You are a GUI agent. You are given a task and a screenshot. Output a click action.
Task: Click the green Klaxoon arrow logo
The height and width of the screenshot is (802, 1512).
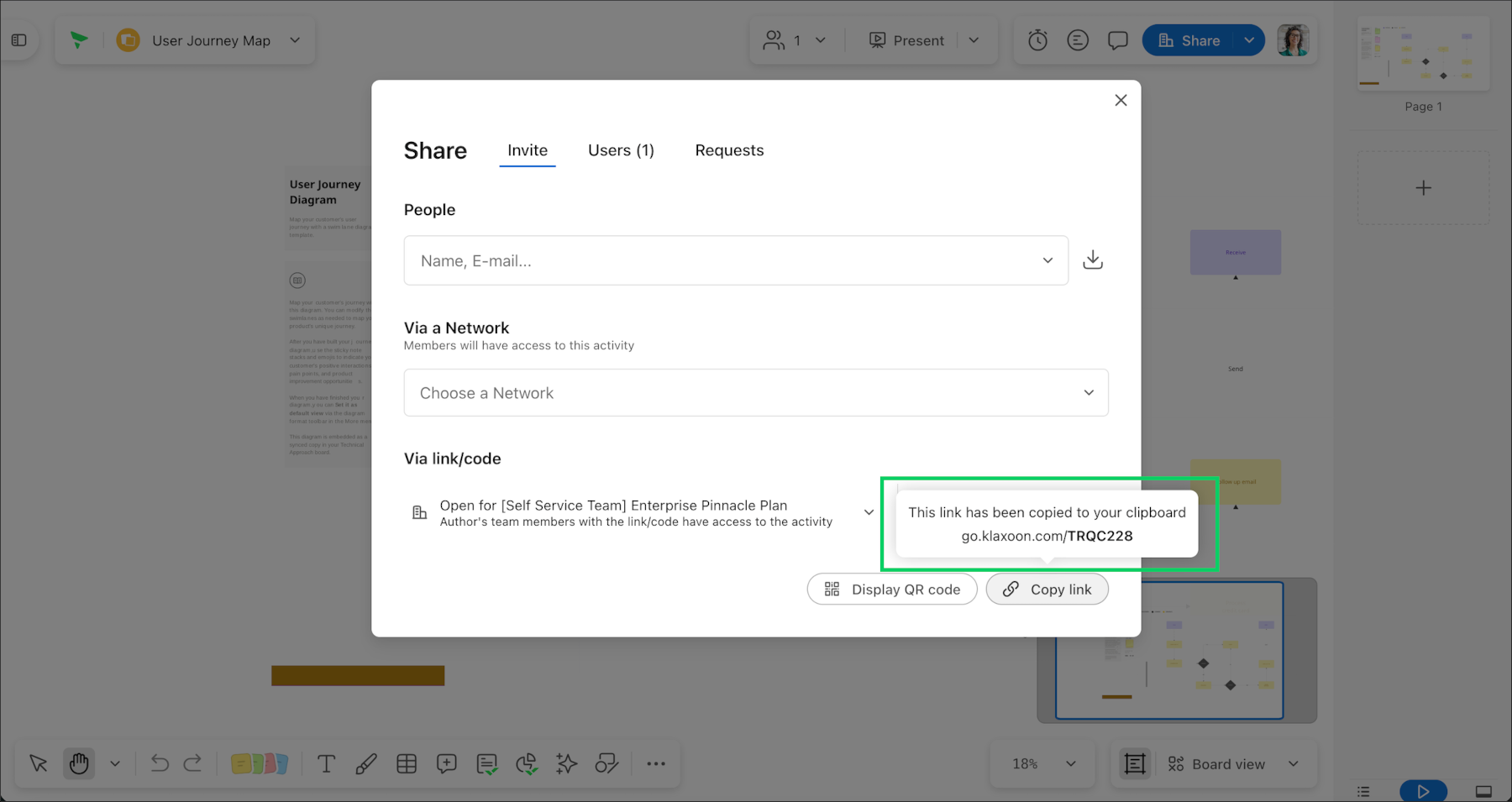[x=79, y=39]
